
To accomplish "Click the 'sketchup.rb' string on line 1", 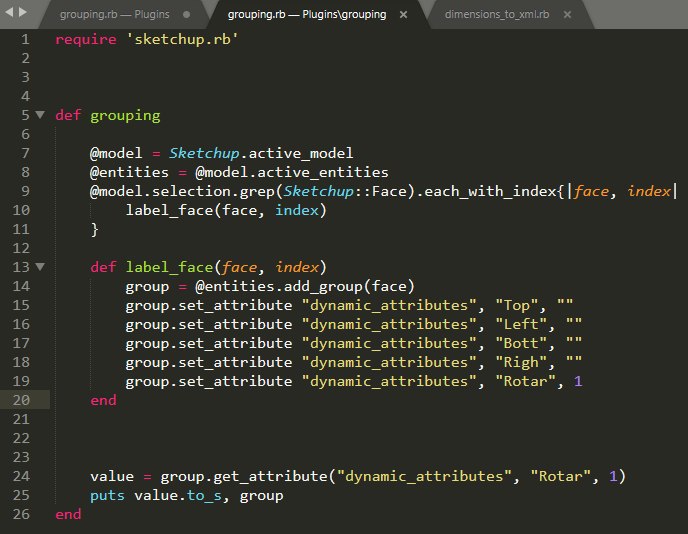I will 182,39.
